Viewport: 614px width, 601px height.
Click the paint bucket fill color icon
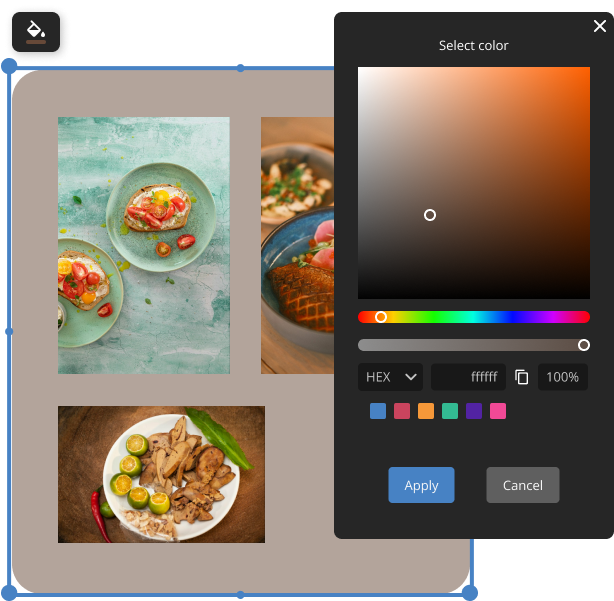36,32
